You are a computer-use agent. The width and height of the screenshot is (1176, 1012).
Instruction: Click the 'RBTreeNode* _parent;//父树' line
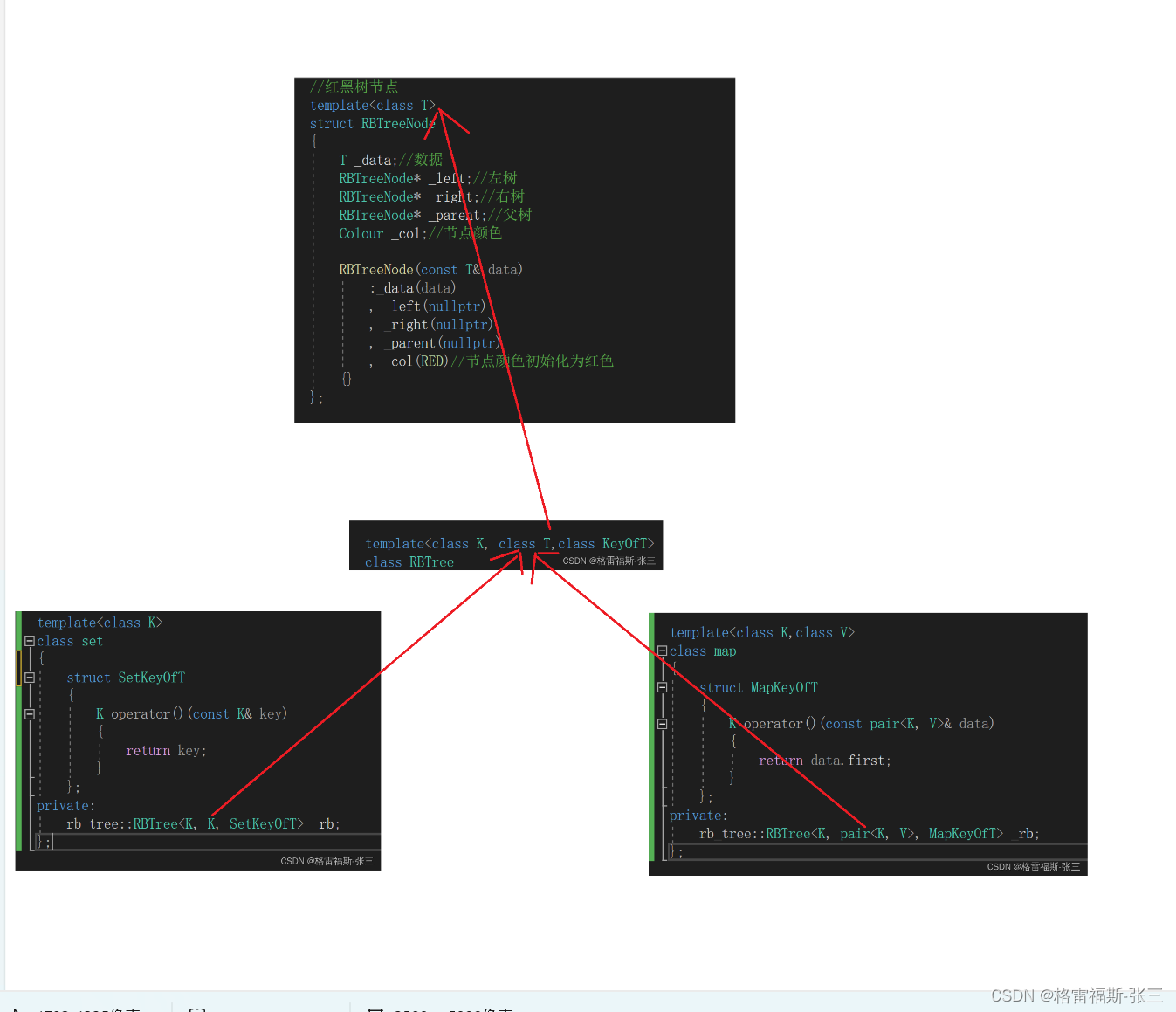point(435,215)
